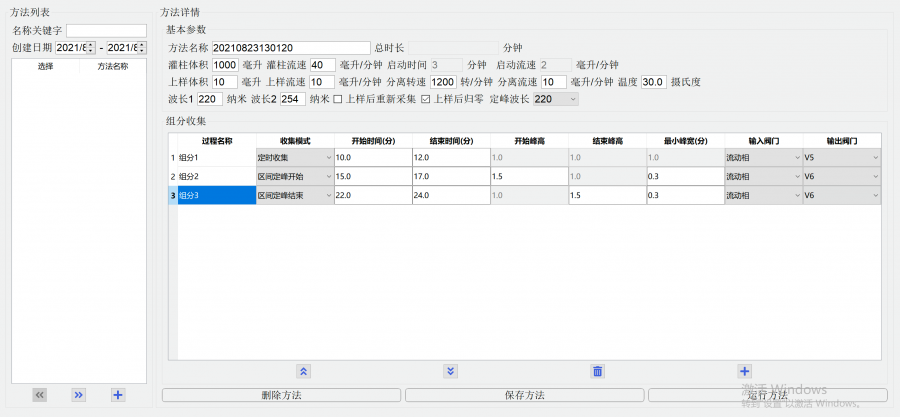Click 过程名称 column header

click(216, 141)
